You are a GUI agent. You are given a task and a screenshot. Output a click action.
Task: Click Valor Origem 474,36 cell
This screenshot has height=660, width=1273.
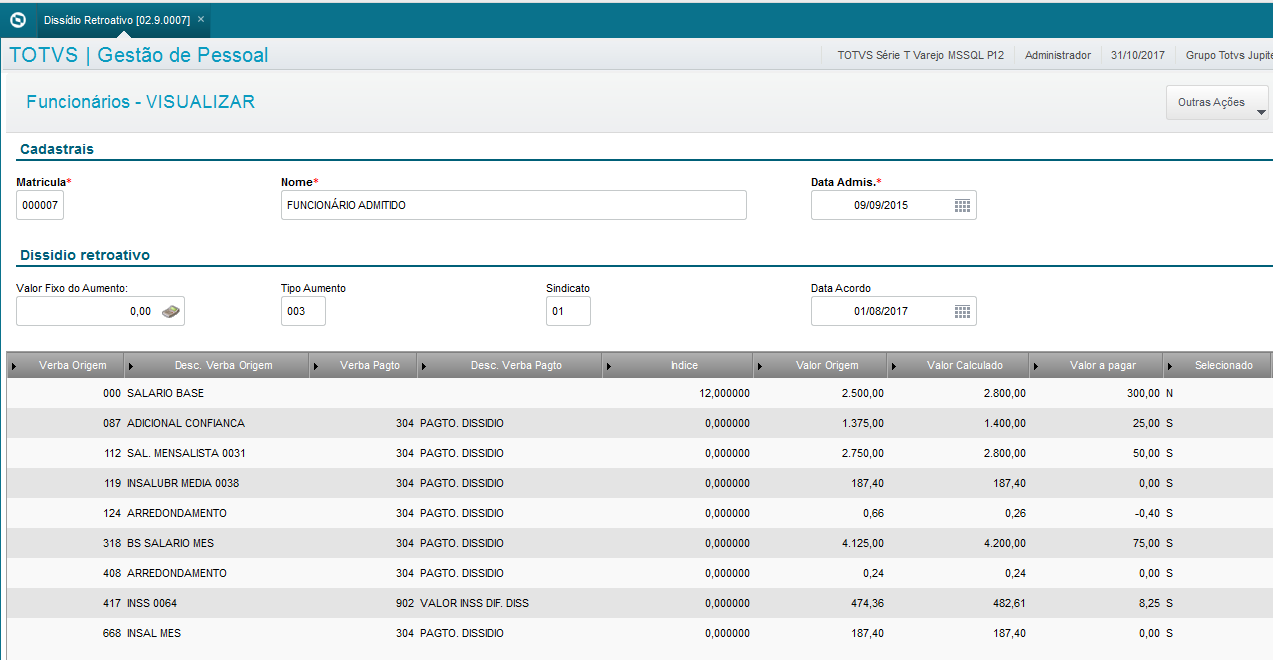[x=865, y=603]
